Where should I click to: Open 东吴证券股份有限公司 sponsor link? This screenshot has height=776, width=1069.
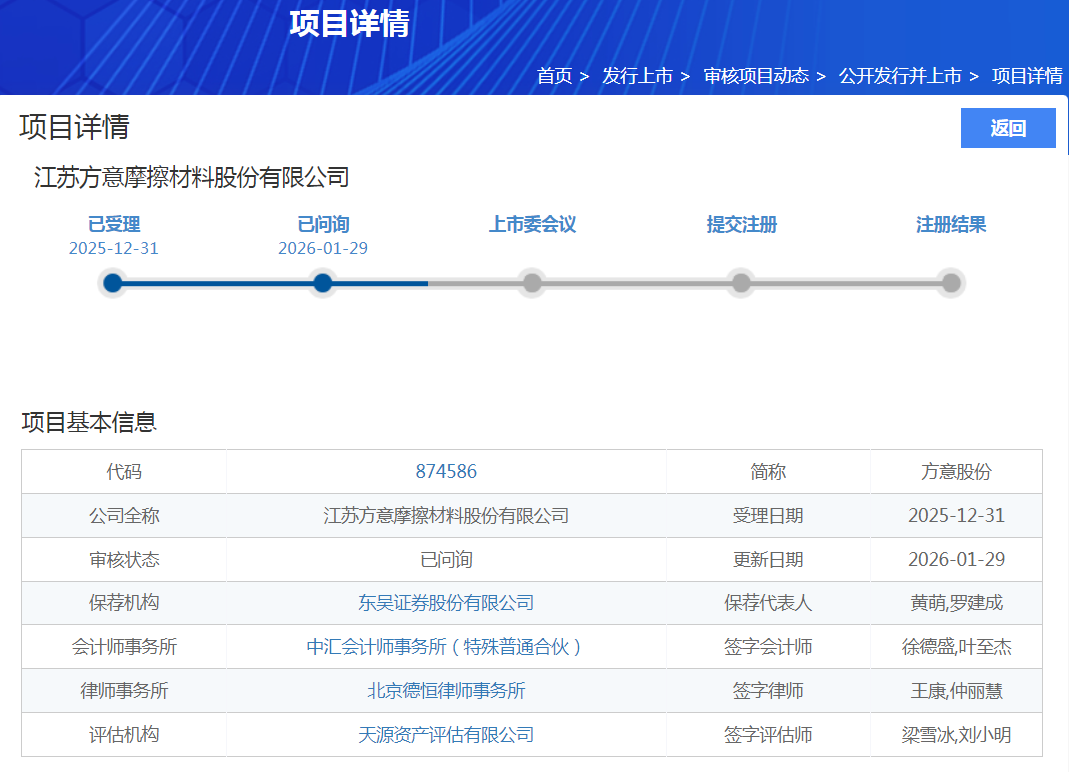(x=446, y=603)
